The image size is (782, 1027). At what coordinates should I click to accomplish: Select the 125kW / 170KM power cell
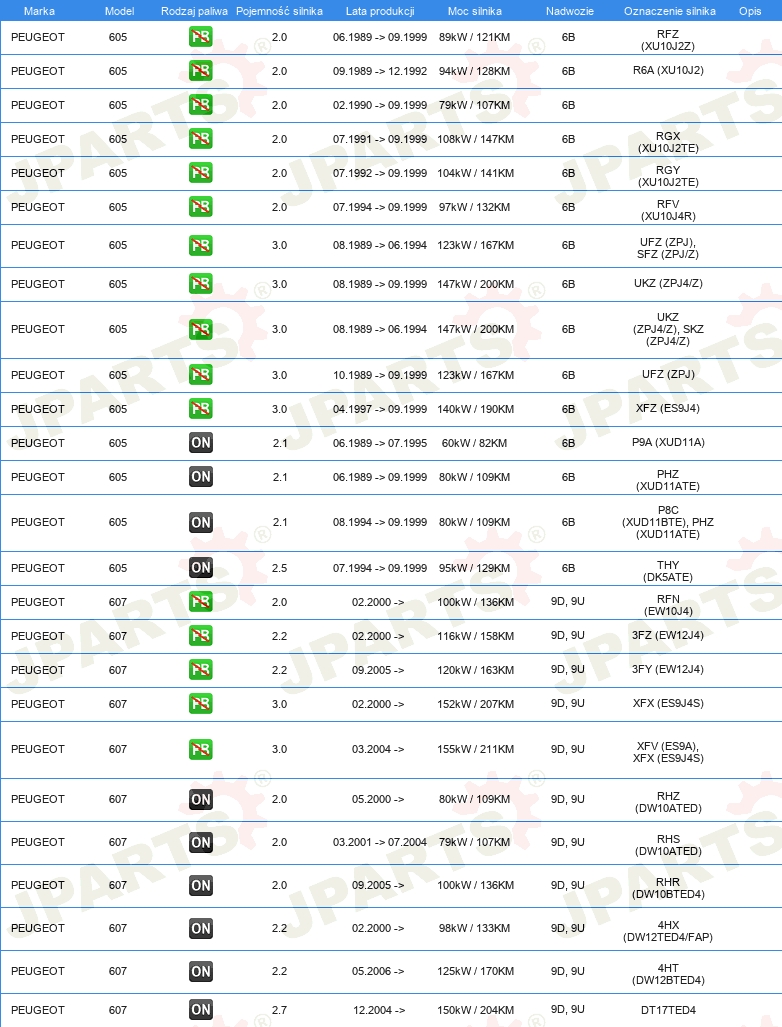pos(475,971)
